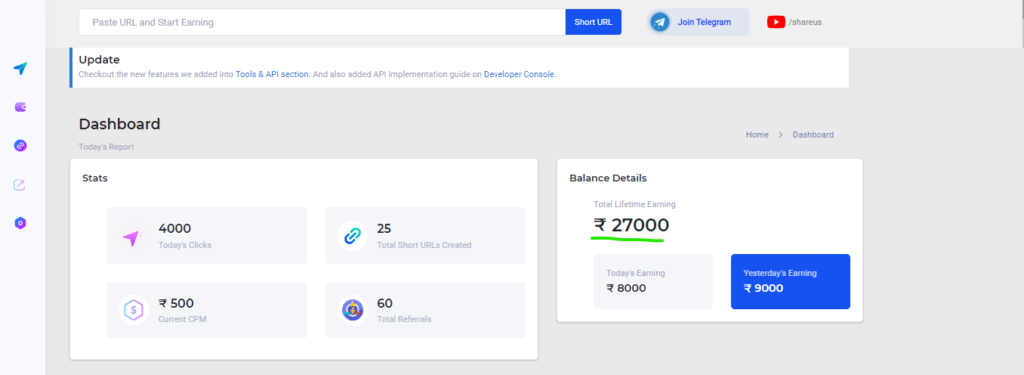1024x375 pixels.
Task: Open the paper plane sidebar icon
Action: pyautogui.click(x=20, y=68)
